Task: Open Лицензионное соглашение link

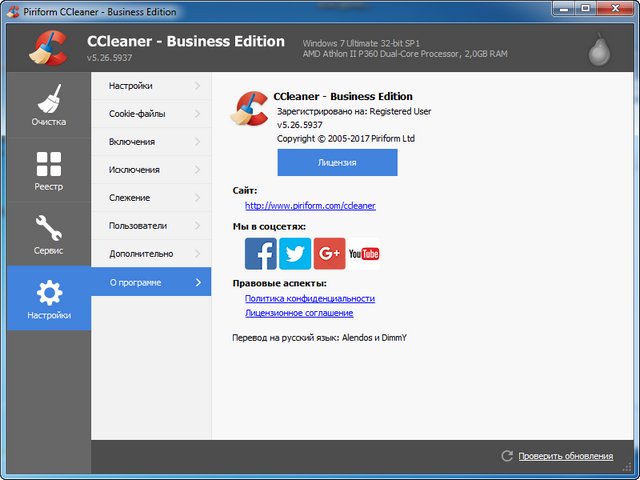Action: (299, 313)
